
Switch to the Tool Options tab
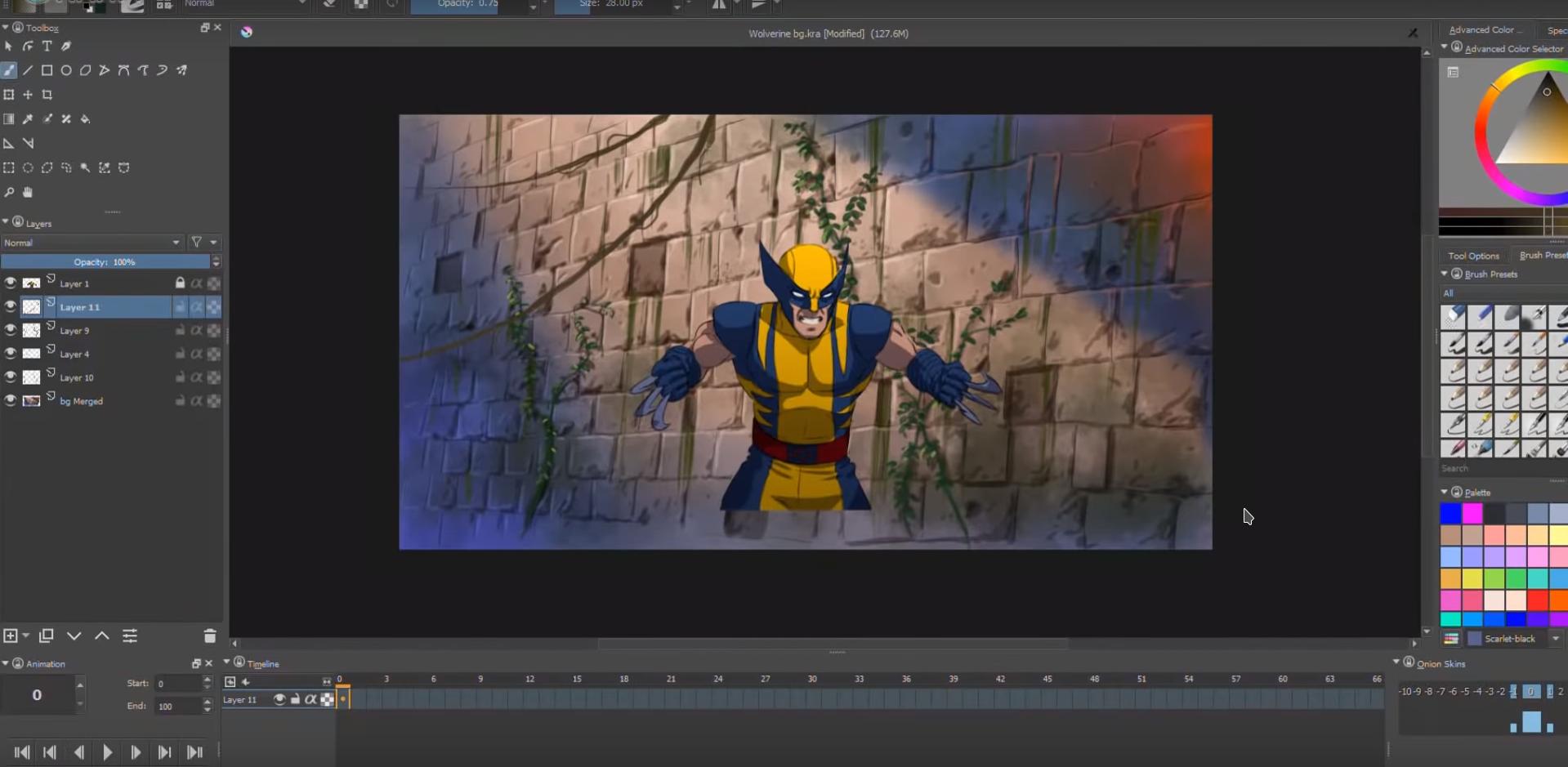pyautogui.click(x=1473, y=256)
